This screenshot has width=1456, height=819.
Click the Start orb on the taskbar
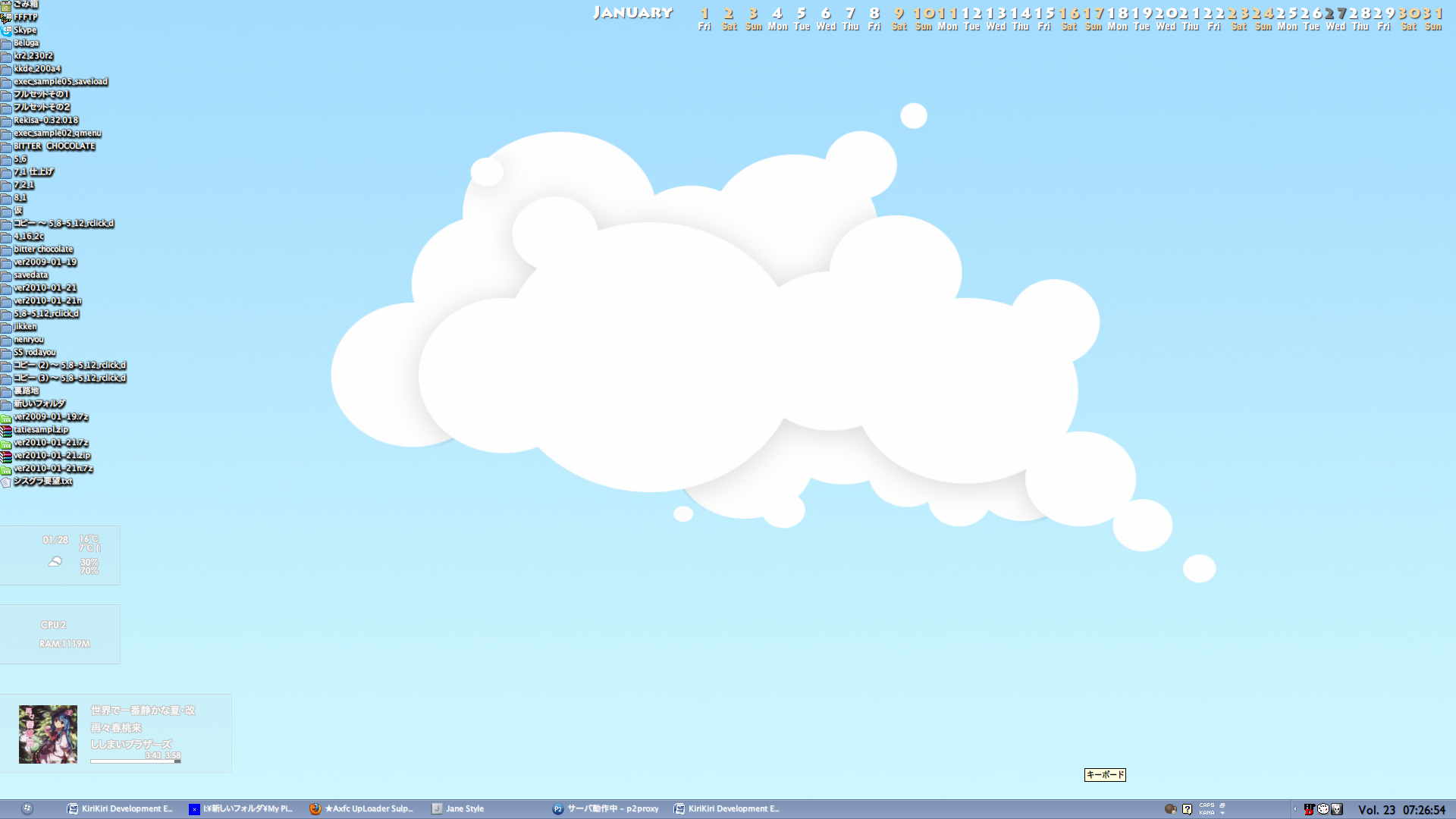27,809
